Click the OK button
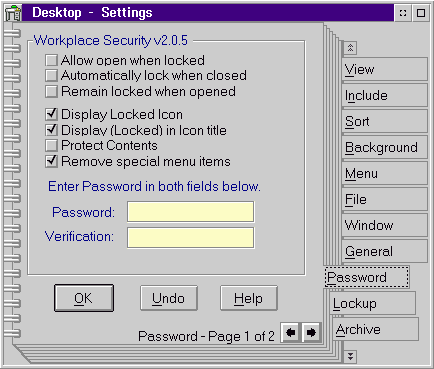The width and height of the screenshot is (434, 369). 84,298
